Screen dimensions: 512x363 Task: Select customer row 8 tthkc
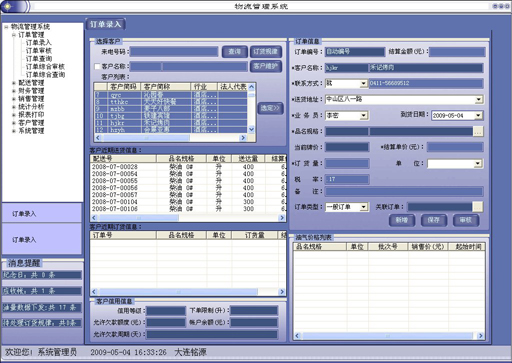tap(171, 102)
